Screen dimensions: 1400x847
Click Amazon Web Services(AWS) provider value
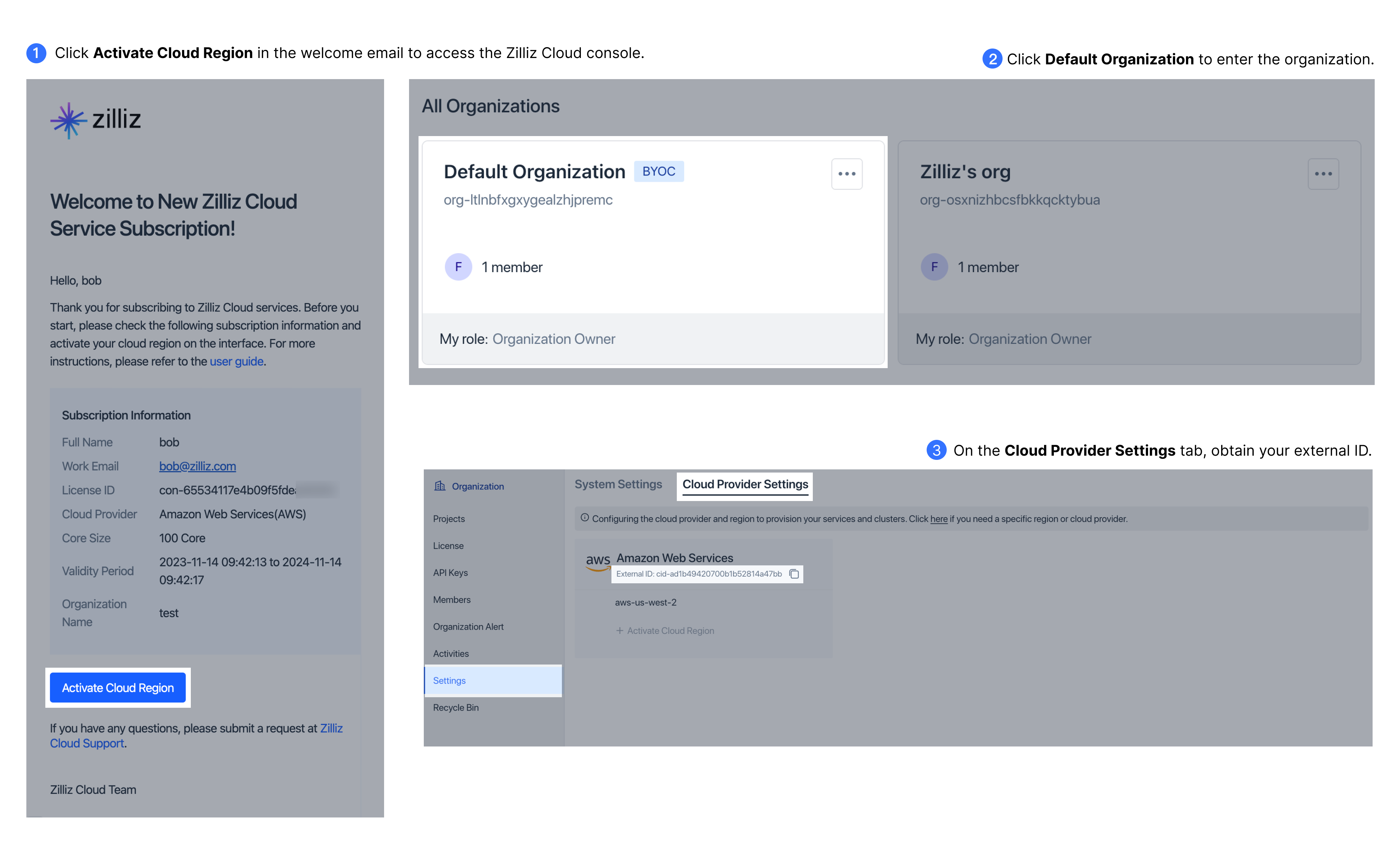(232, 514)
